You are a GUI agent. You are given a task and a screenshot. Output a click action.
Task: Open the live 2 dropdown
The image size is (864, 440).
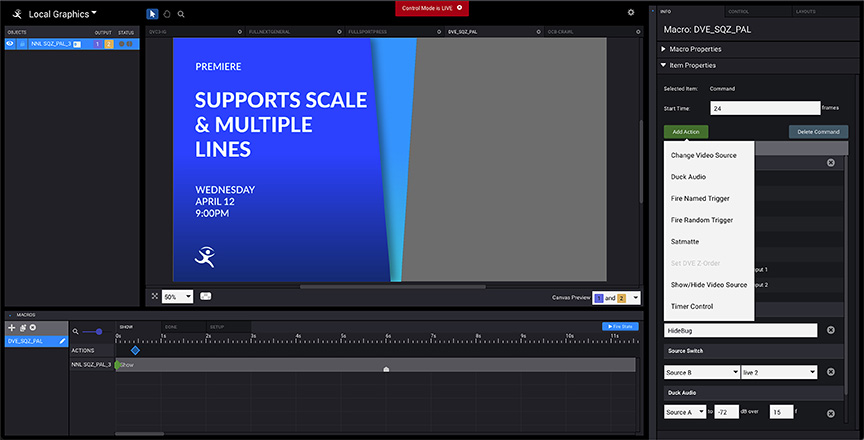[x=779, y=372]
